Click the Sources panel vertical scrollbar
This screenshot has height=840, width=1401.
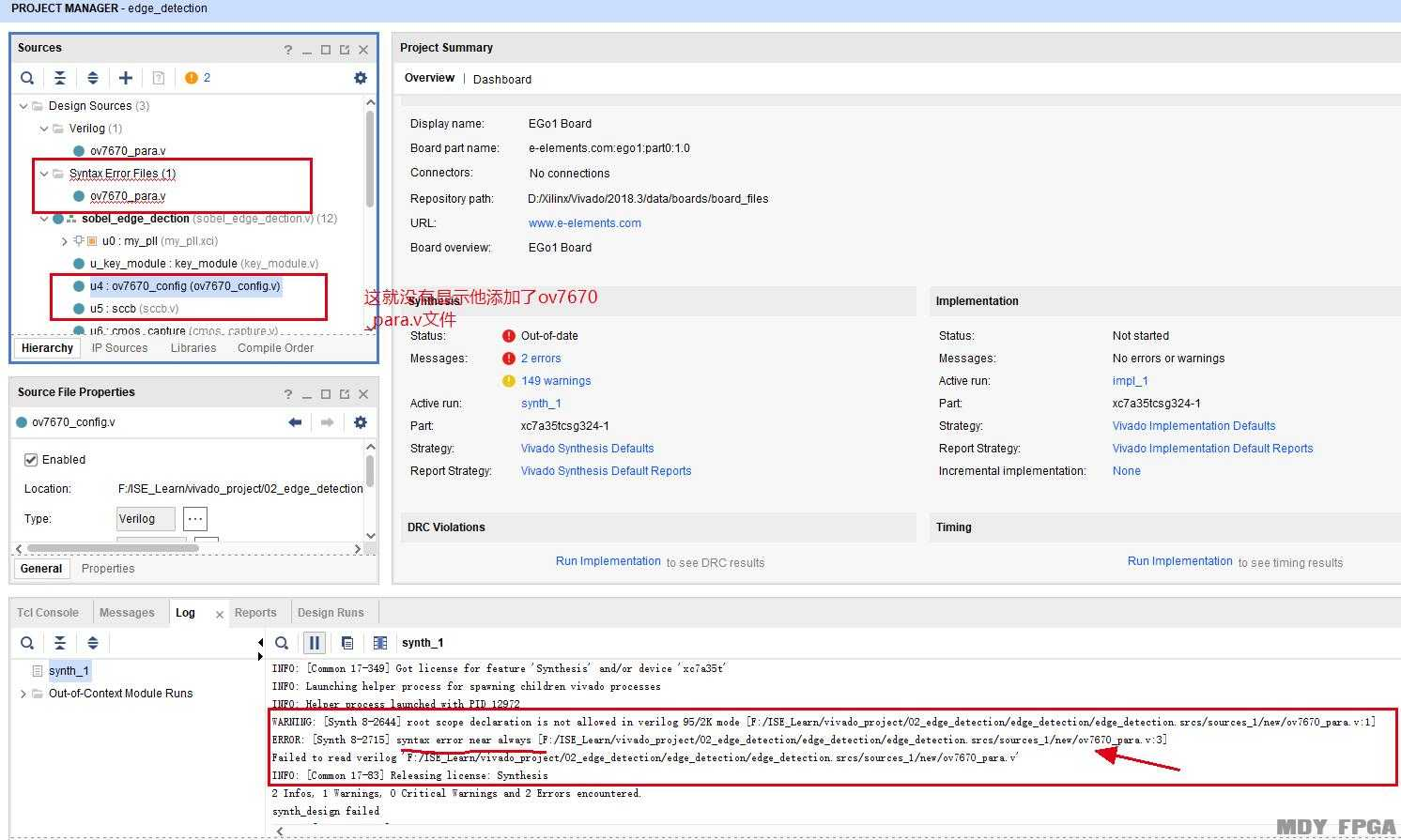[370, 158]
